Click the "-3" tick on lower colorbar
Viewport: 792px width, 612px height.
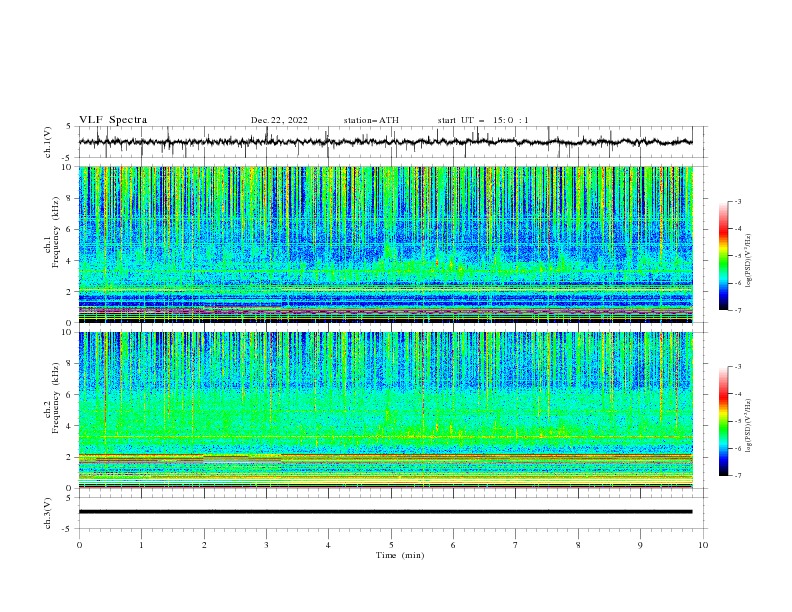point(737,367)
